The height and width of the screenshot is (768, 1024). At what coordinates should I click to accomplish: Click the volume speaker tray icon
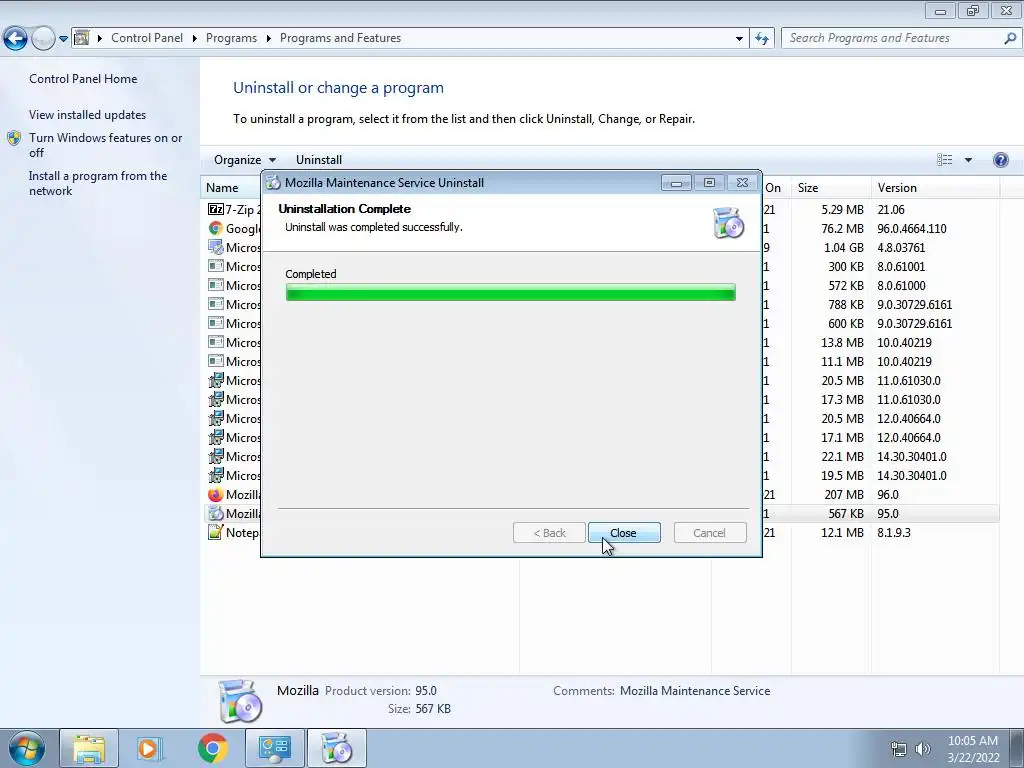pos(922,749)
